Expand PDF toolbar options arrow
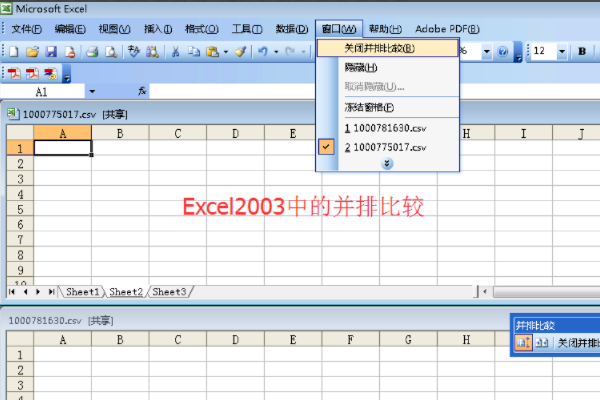The width and height of the screenshot is (600, 400). [x=67, y=74]
